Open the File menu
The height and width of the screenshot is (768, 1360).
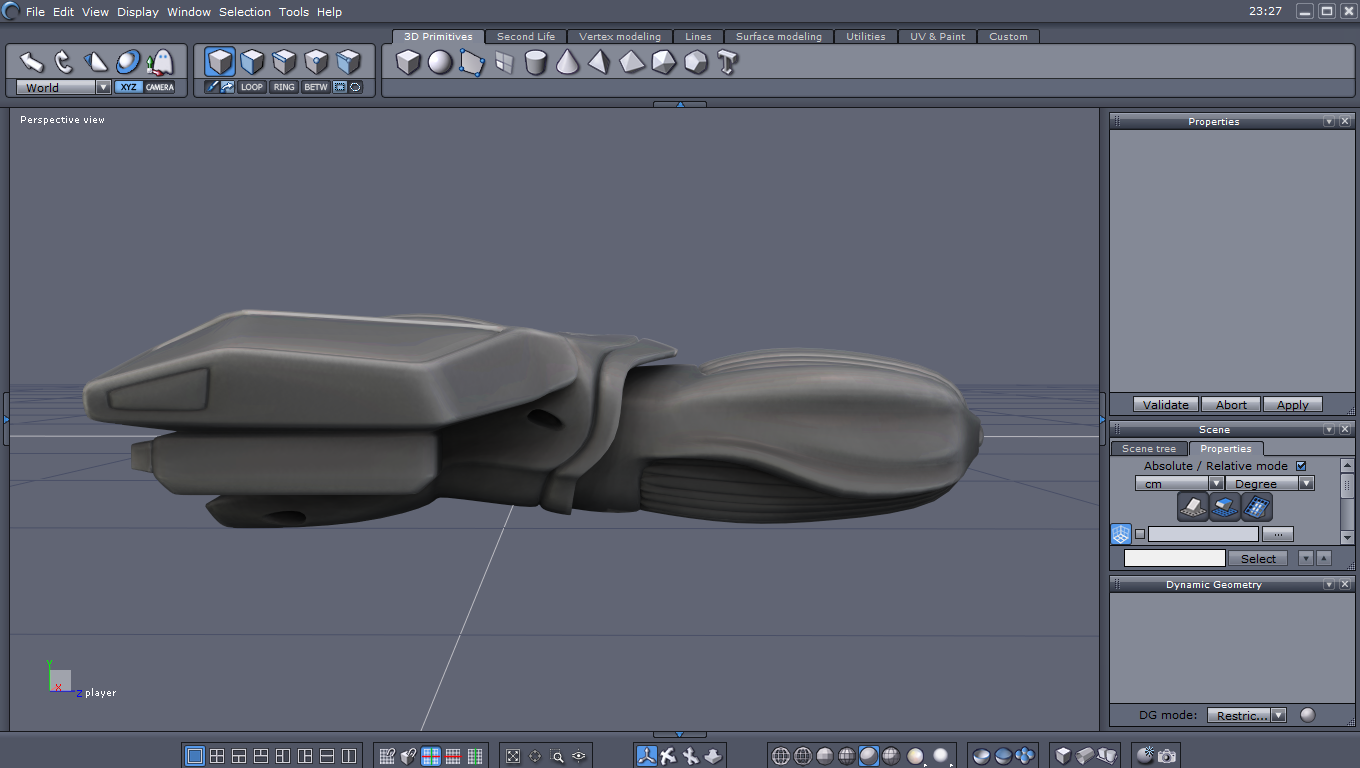point(35,12)
